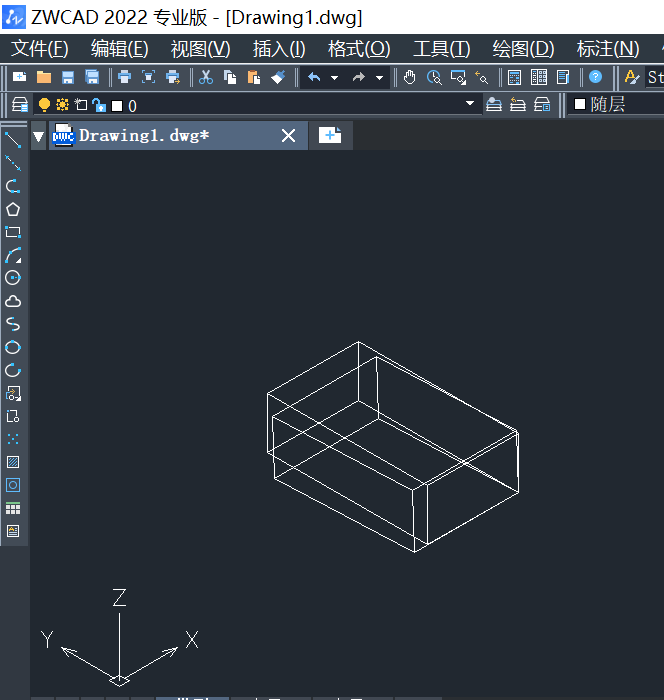The height and width of the screenshot is (700, 664).
Task: Toggle layer 0 lock icon
Action: pyautogui.click(x=99, y=105)
